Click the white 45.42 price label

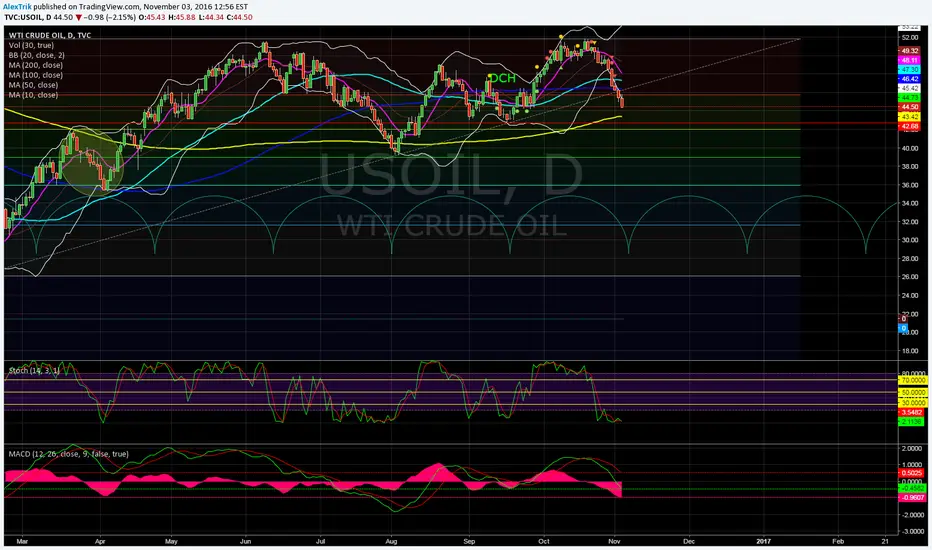[910, 88]
